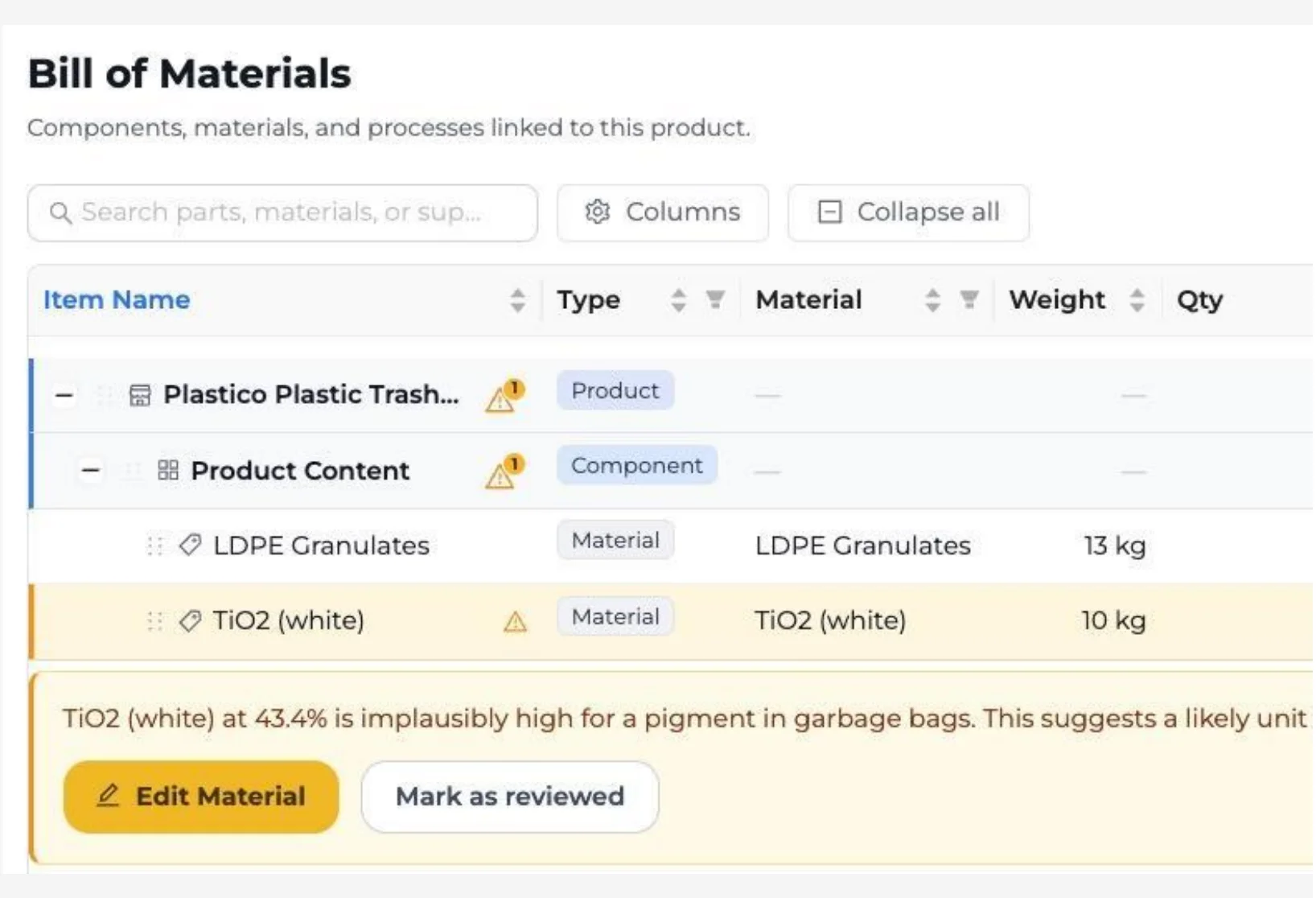Click the component grid icon beside Product Content
The height and width of the screenshot is (898, 1316).
coord(168,470)
